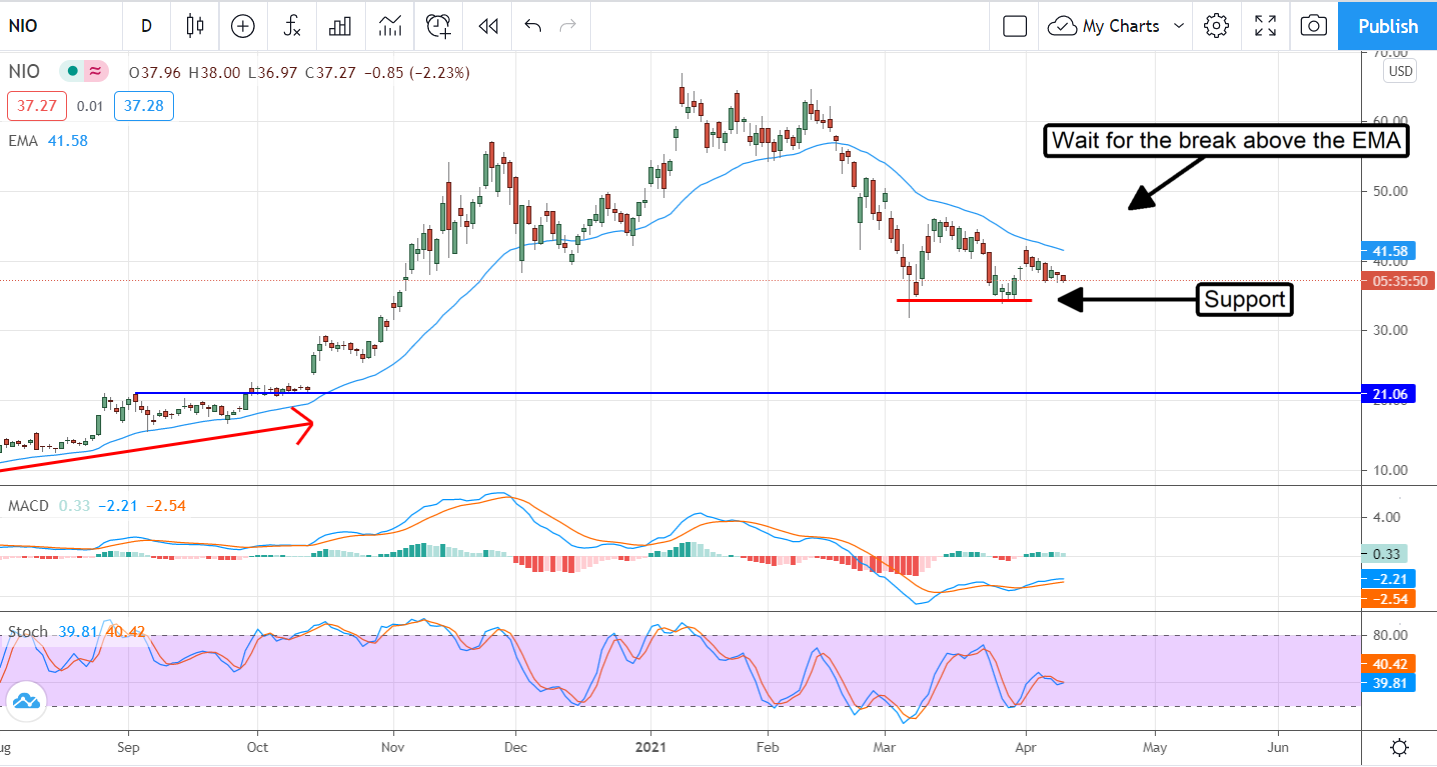Open the My Charts layout name
The image size is (1437, 767).
pyautogui.click(x=1121, y=26)
